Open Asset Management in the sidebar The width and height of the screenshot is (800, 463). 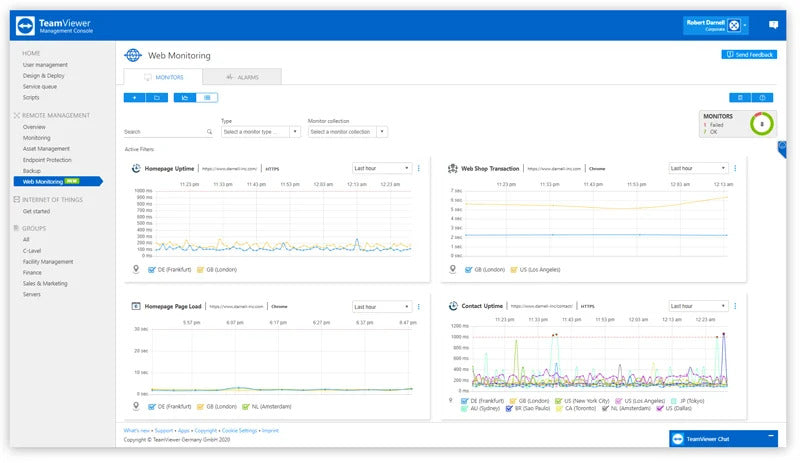(47, 149)
